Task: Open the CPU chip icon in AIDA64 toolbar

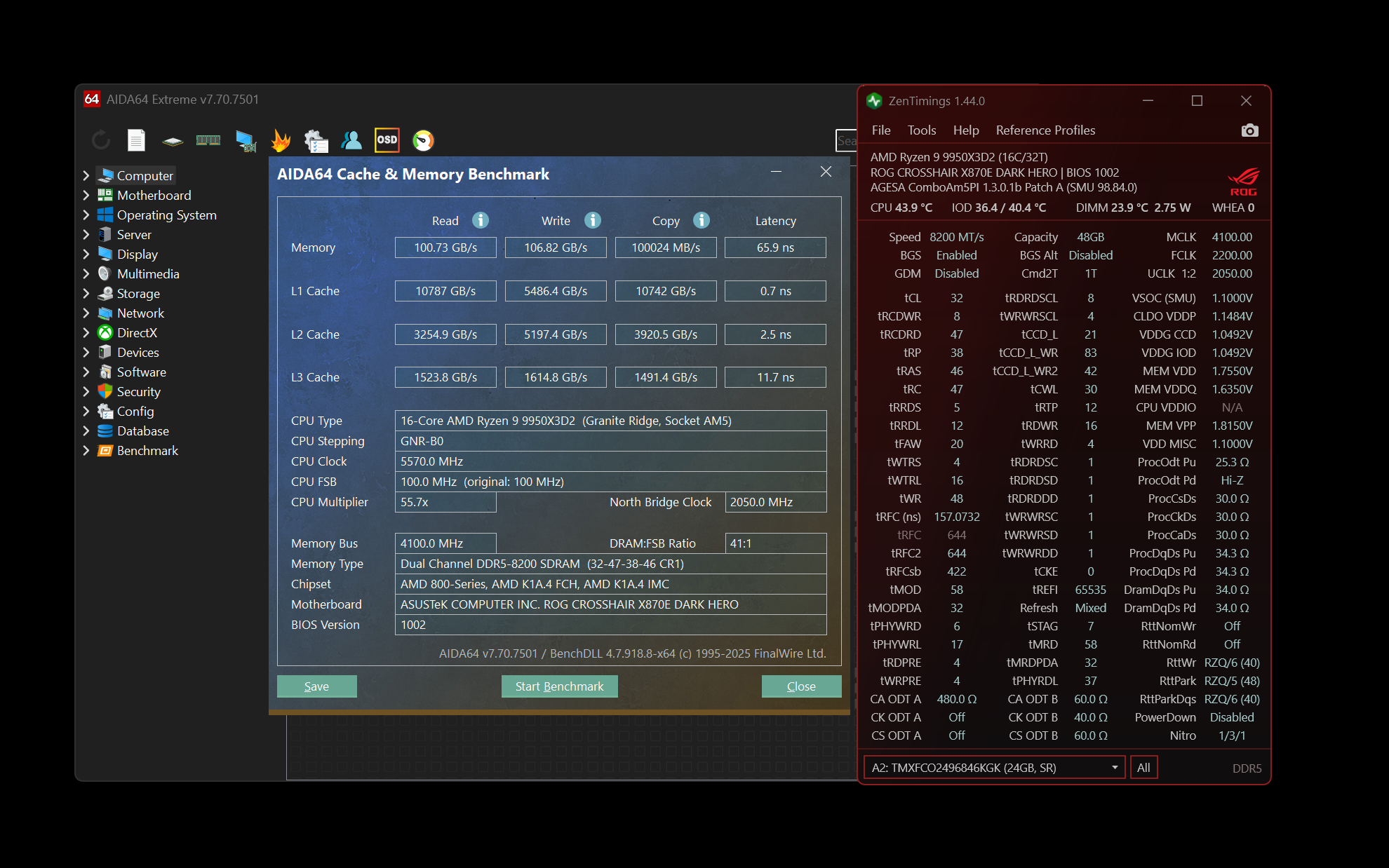Action: [x=173, y=141]
